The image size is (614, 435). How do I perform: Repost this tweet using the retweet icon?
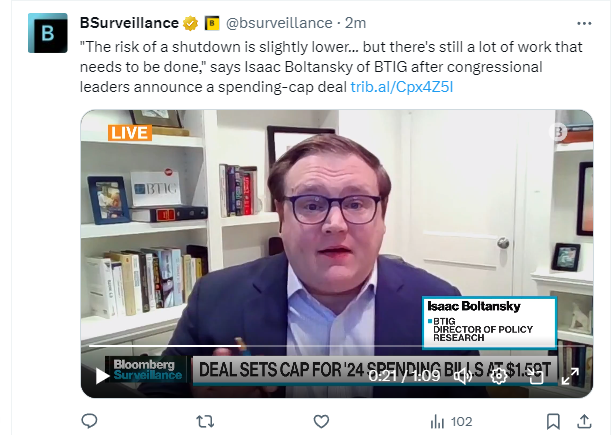205,421
